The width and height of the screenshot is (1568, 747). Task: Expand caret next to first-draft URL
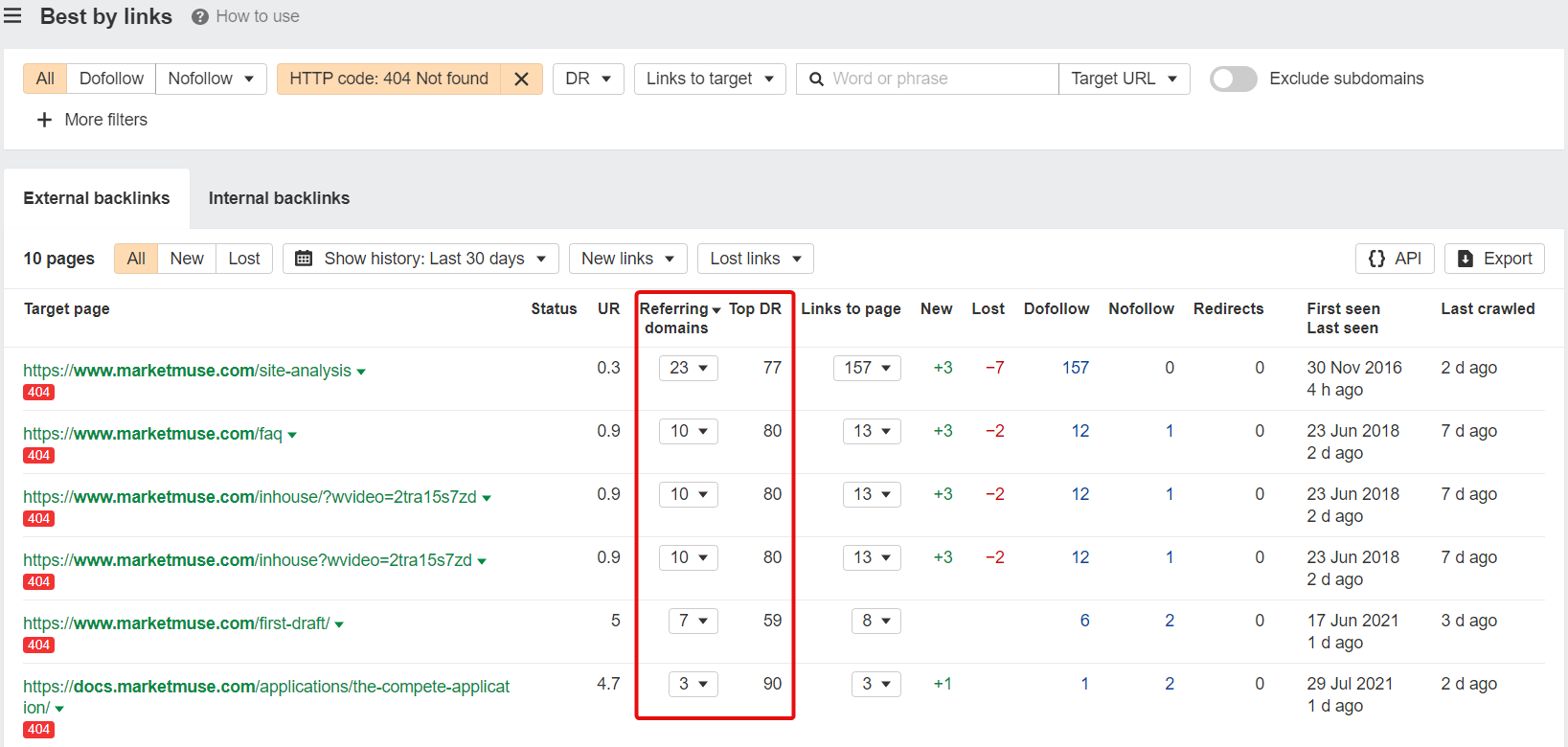[x=339, y=624]
